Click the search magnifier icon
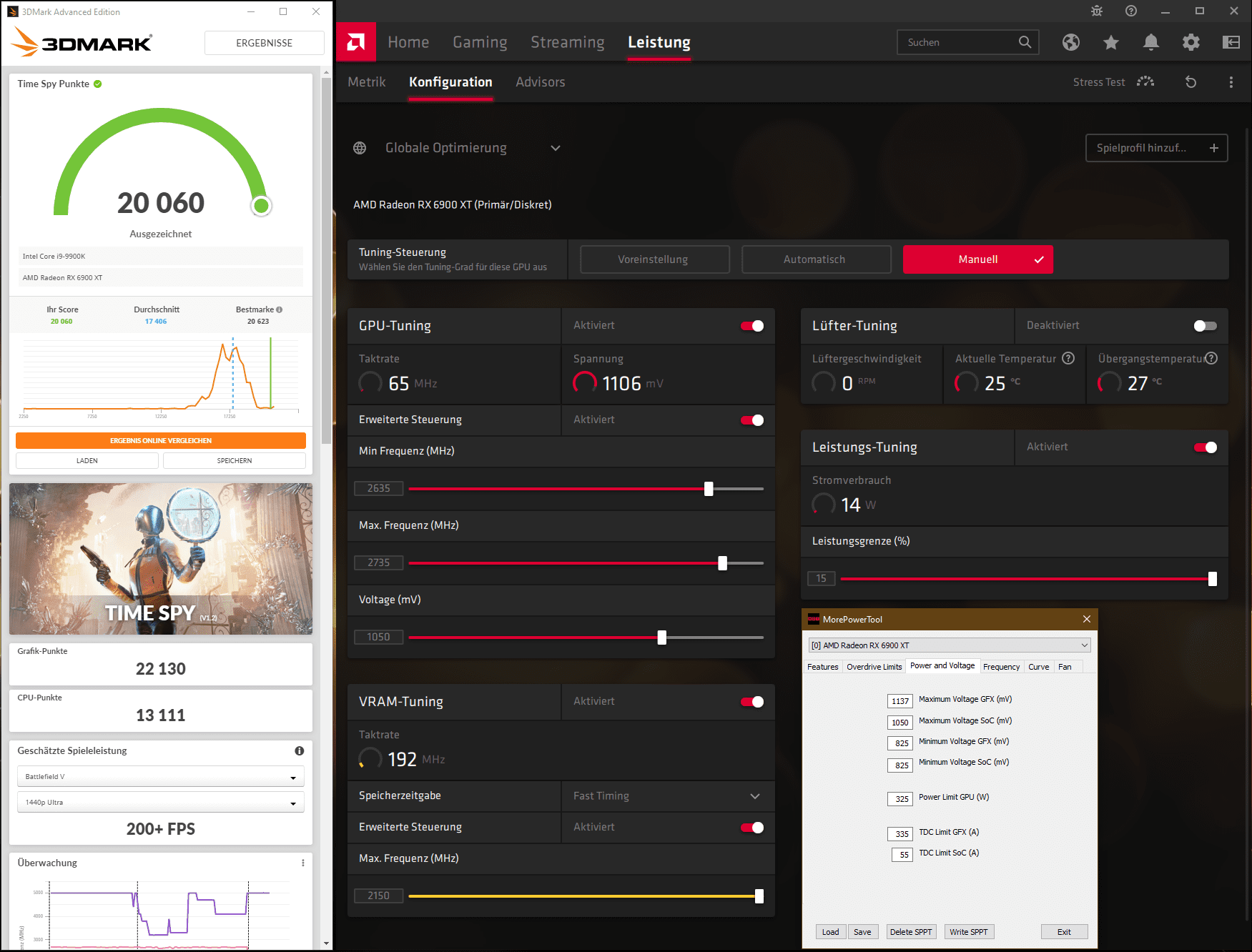The height and width of the screenshot is (952, 1252). pos(1025,42)
